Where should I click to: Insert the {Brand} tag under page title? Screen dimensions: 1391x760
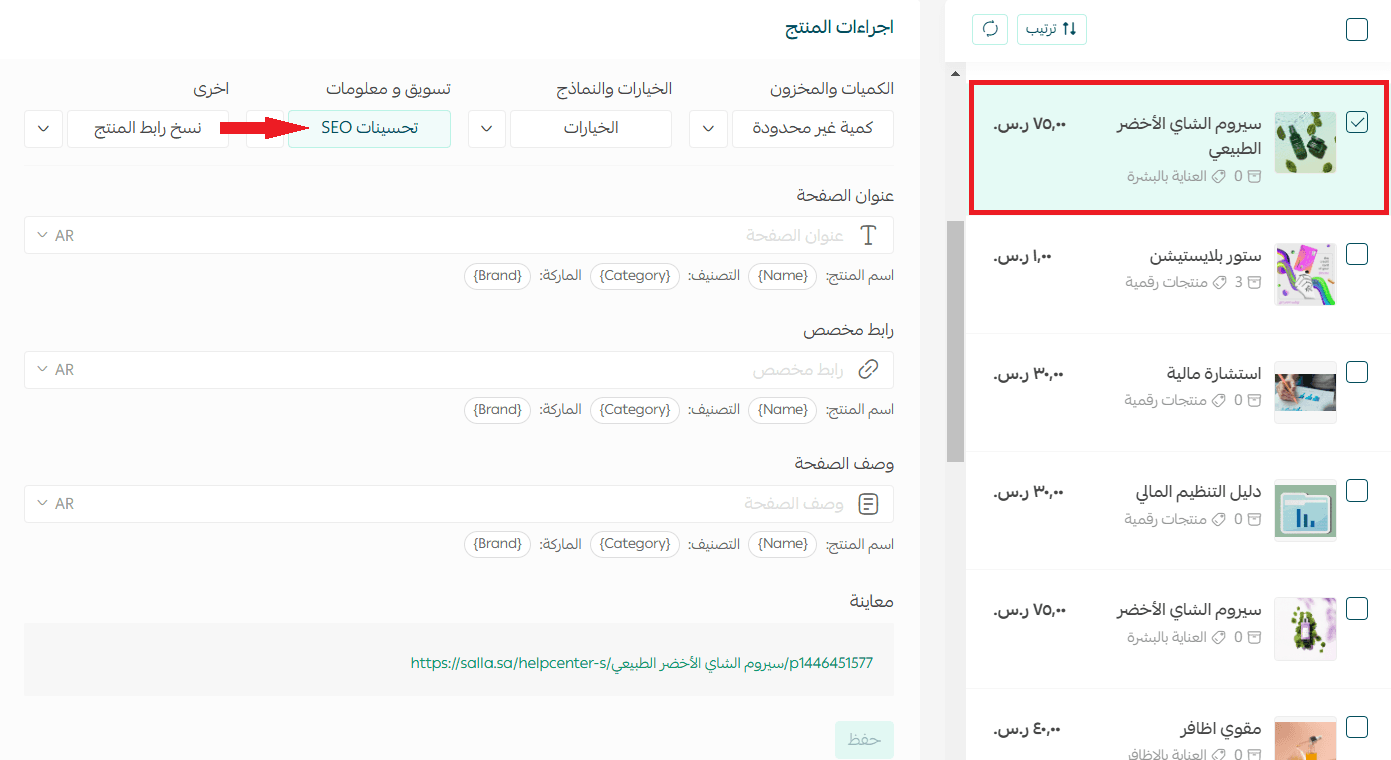click(x=498, y=276)
